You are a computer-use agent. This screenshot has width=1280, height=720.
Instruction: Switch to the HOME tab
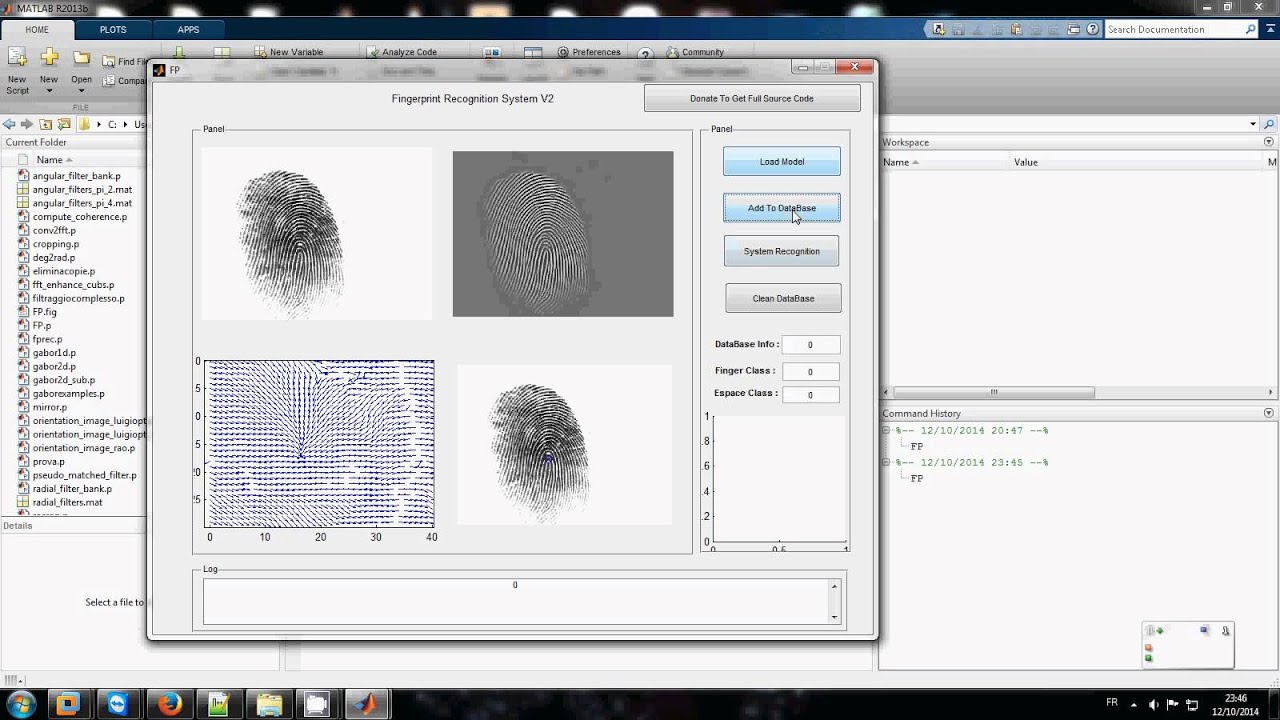click(36, 29)
